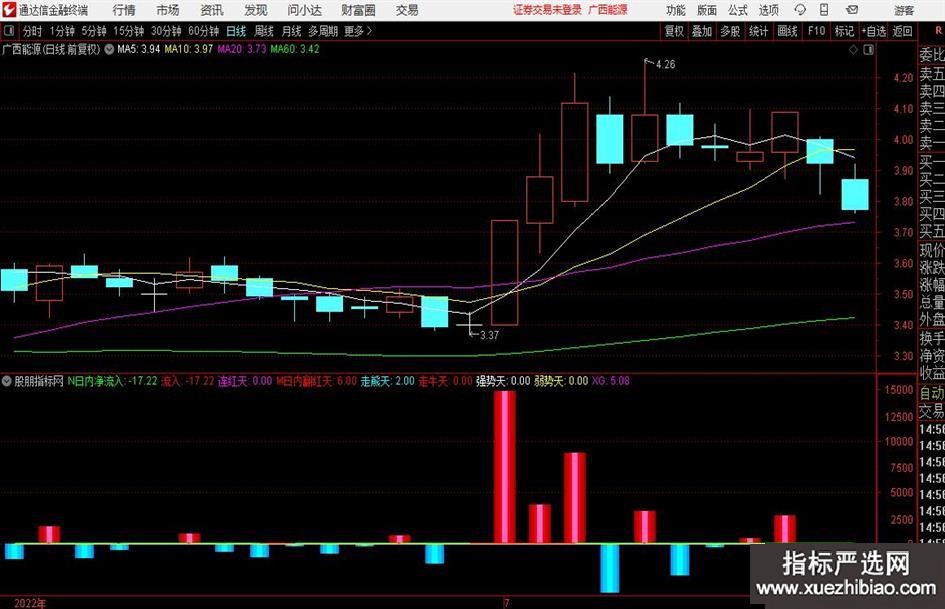Screen dimensions: 945x609
Task: Open dropdown arrow beside 广西能源(日线 前复权)
Action: [109, 49]
